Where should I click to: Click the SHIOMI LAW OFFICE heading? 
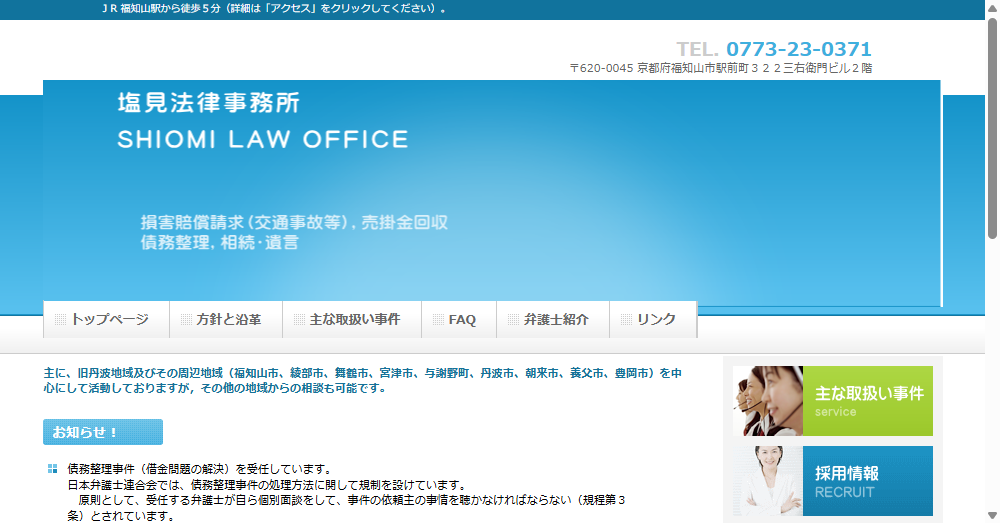(x=262, y=140)
